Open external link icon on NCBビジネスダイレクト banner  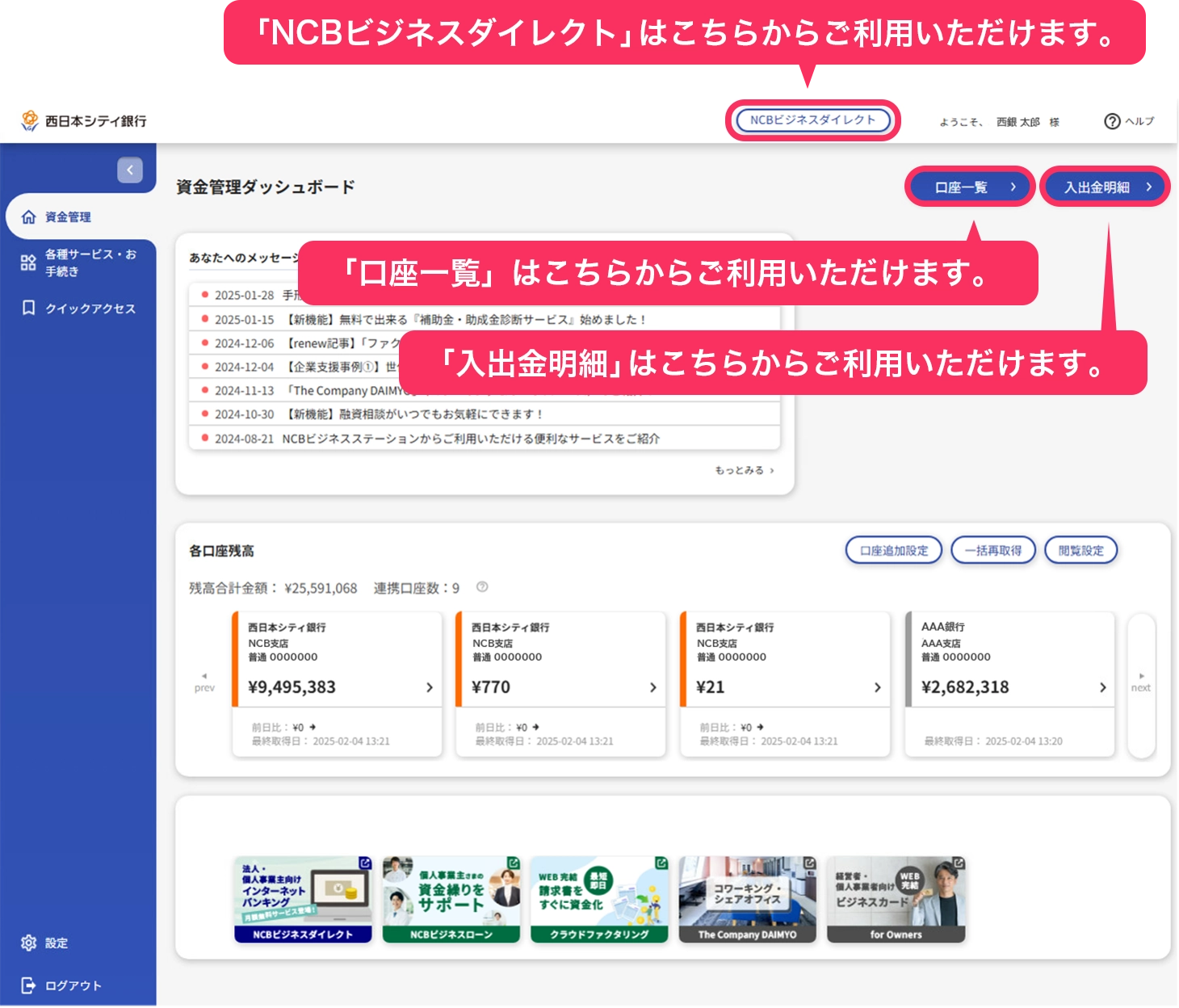[x=364, y=863]
